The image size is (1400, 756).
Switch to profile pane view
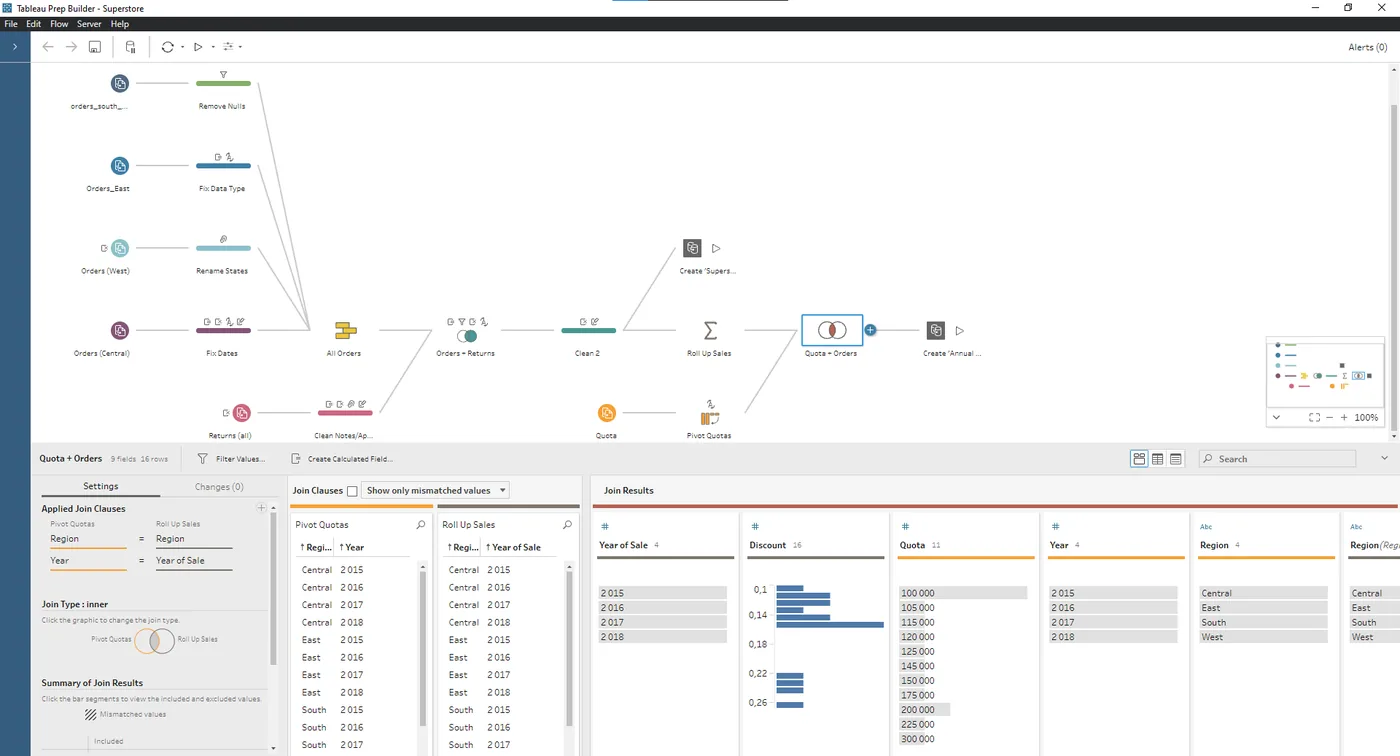[x=1139, y=459]
